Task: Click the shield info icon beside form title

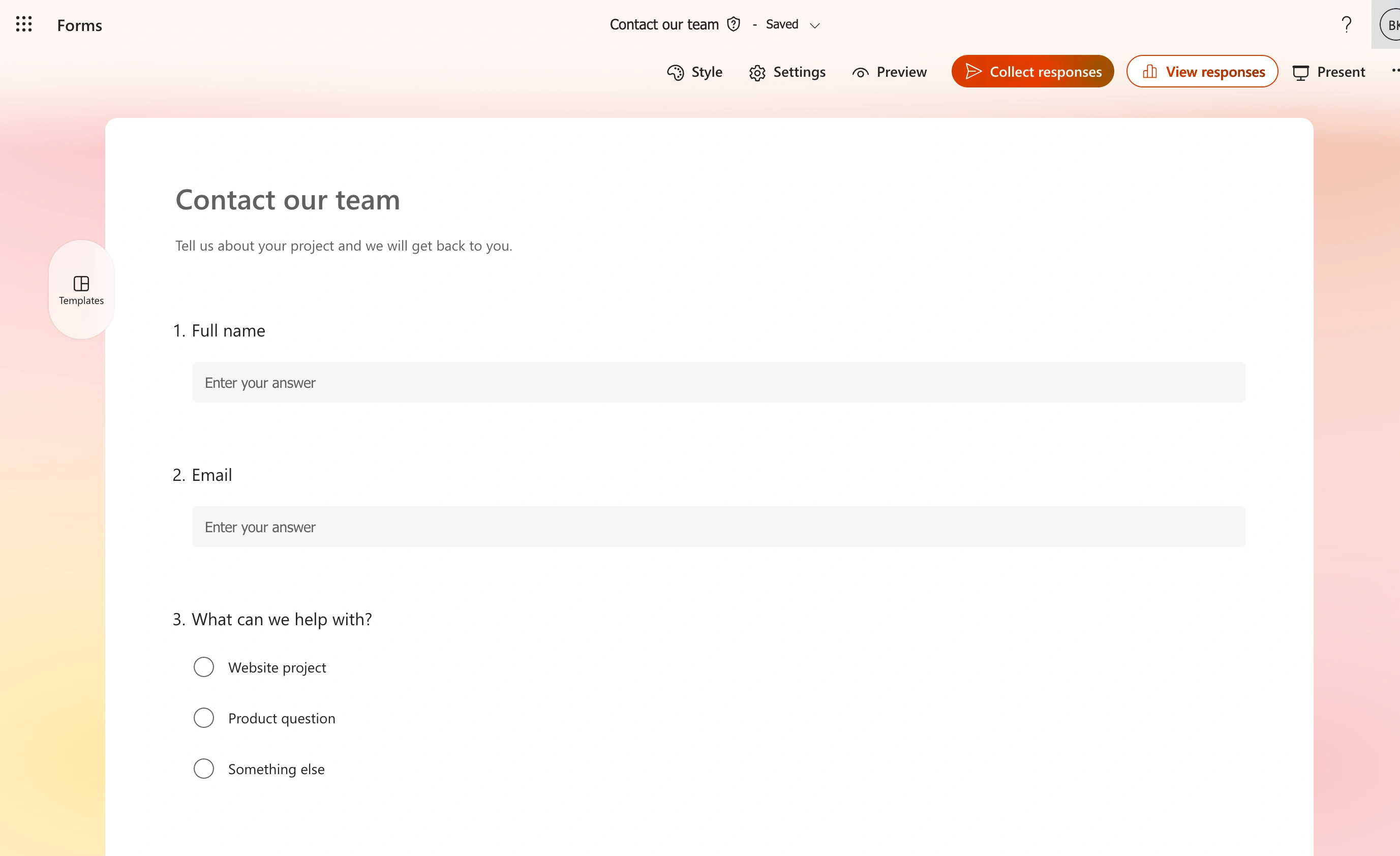Action: [x=734, y=24]
